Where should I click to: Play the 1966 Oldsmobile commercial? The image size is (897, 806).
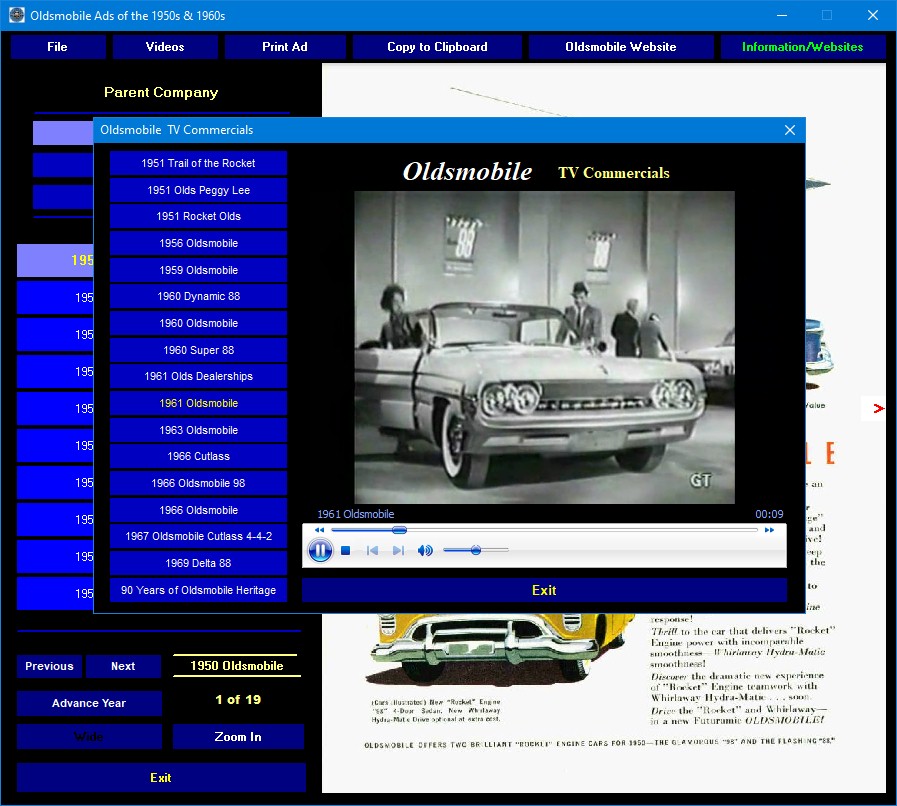(199, 510)
